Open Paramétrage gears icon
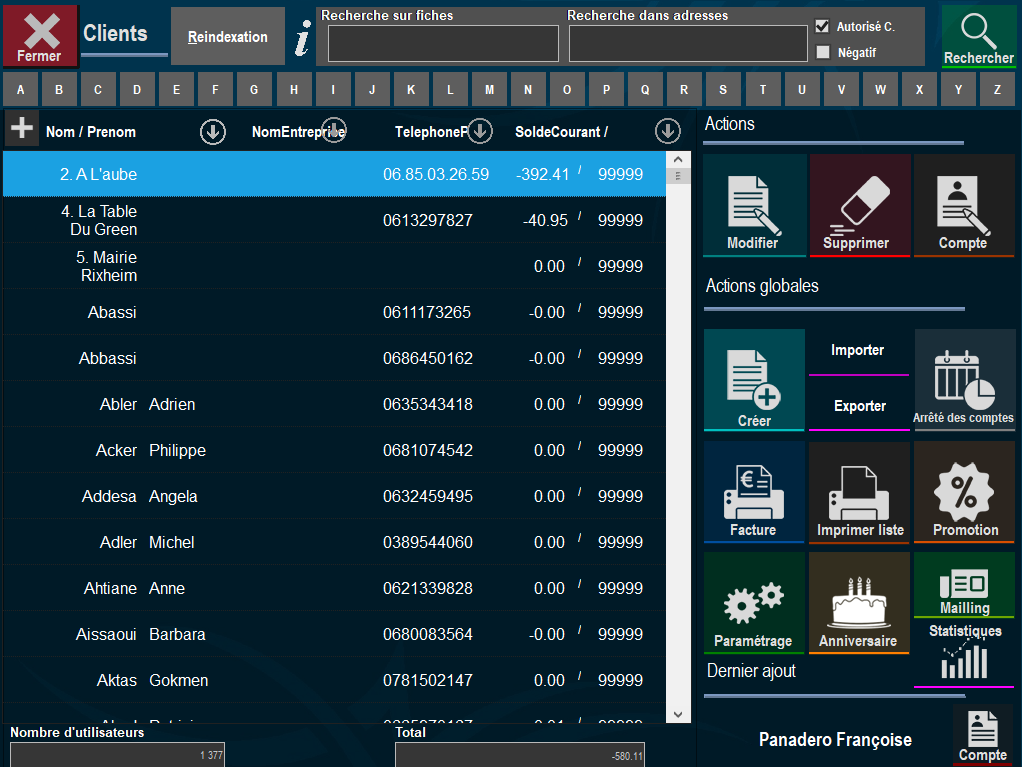The width and height of the screenshot is (1022, 767). (754, 603)
